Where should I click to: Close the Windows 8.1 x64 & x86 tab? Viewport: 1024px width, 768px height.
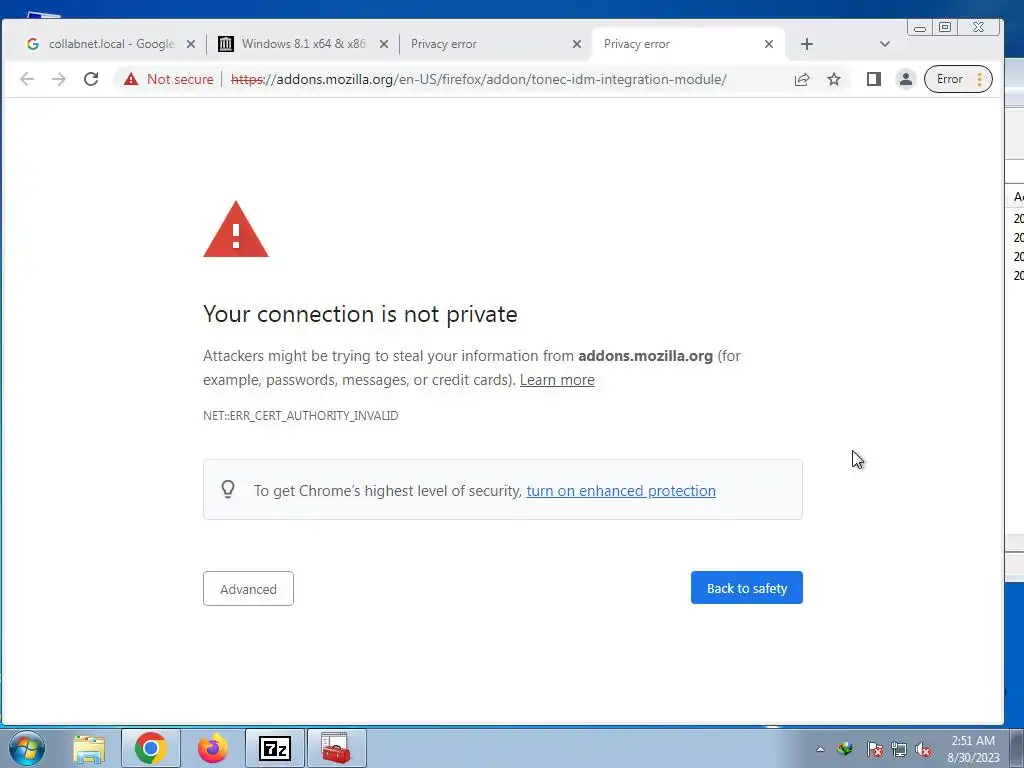[384, 44]
